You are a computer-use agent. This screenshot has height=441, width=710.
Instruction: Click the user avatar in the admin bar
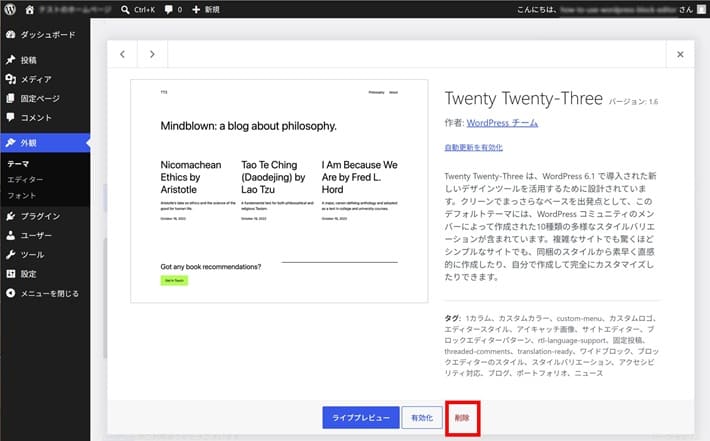701,10
